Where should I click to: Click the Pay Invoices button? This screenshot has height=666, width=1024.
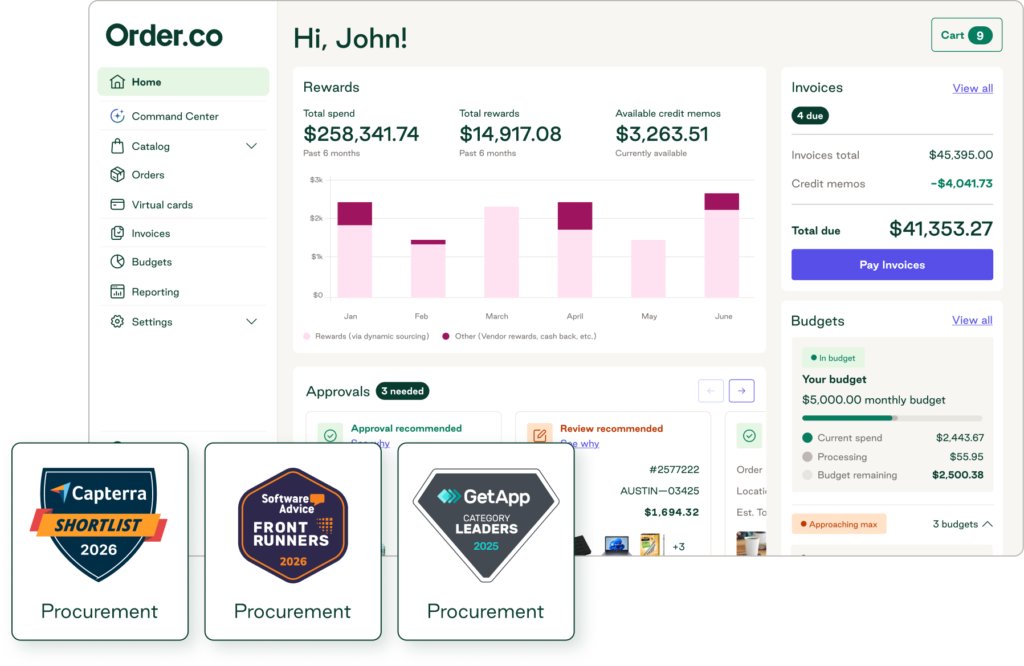tap(892, 264)
